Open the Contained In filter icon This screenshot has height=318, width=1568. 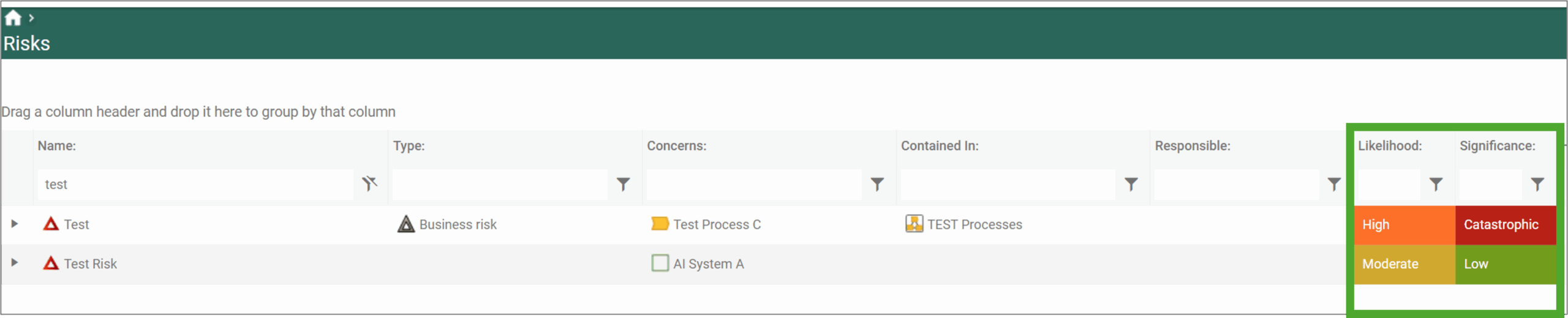coord(1131,184)
